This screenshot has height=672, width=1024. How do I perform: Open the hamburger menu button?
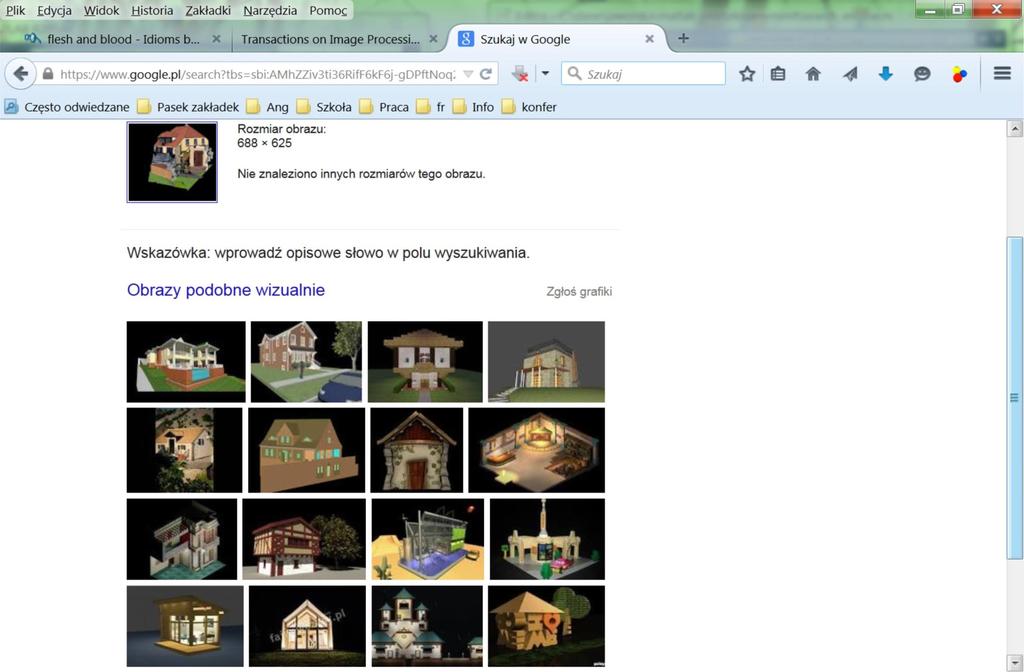point(1002,73)
